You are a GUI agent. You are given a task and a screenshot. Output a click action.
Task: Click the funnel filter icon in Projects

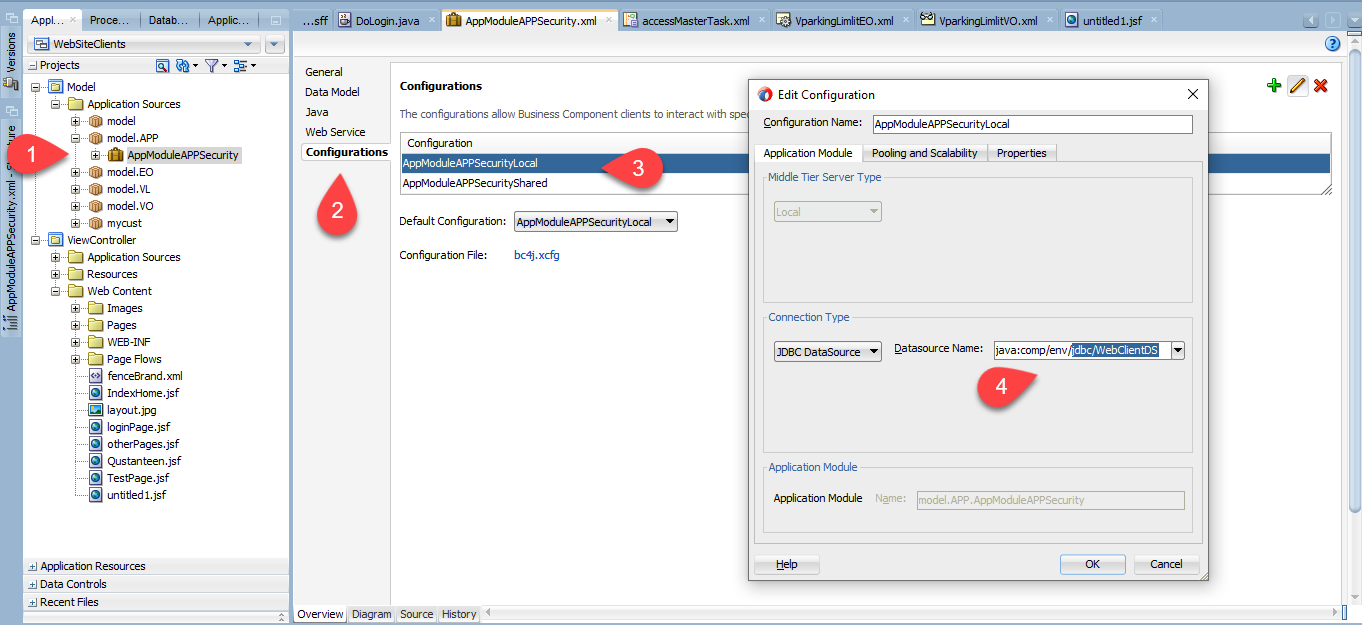click(x=212, y=65)
